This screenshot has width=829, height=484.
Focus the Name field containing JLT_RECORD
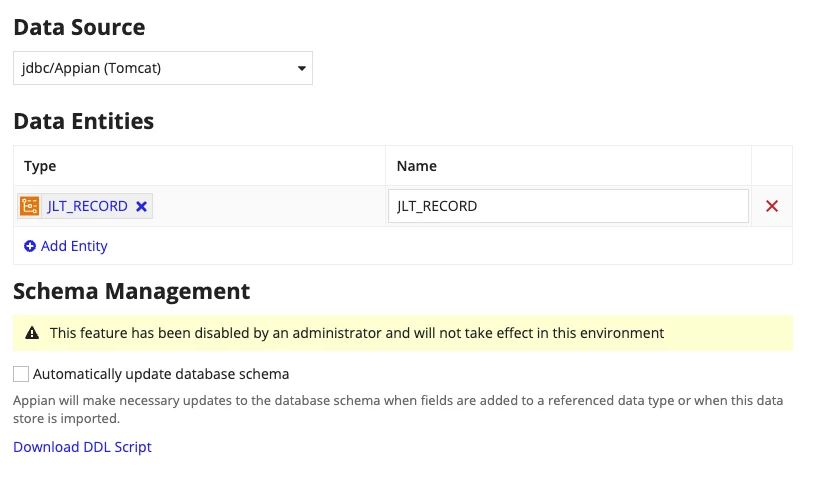point(568,206)
